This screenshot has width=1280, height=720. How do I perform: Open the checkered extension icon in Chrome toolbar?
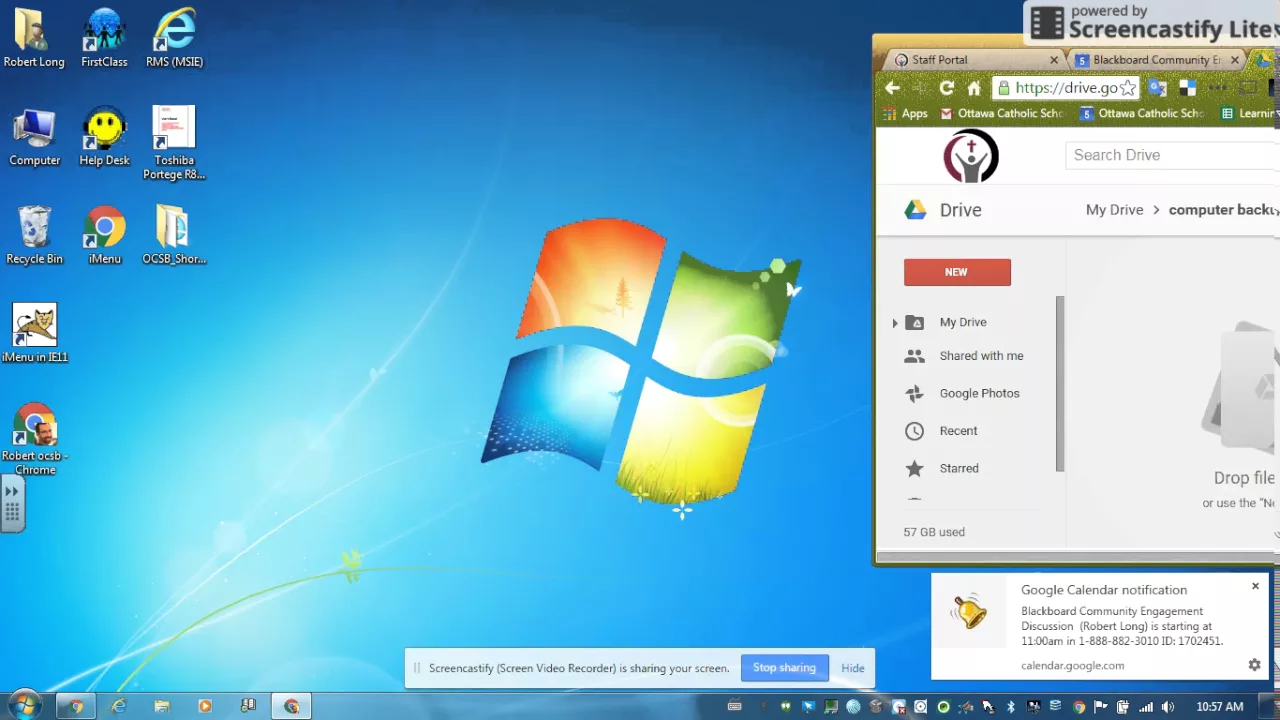pos(1187,88)
